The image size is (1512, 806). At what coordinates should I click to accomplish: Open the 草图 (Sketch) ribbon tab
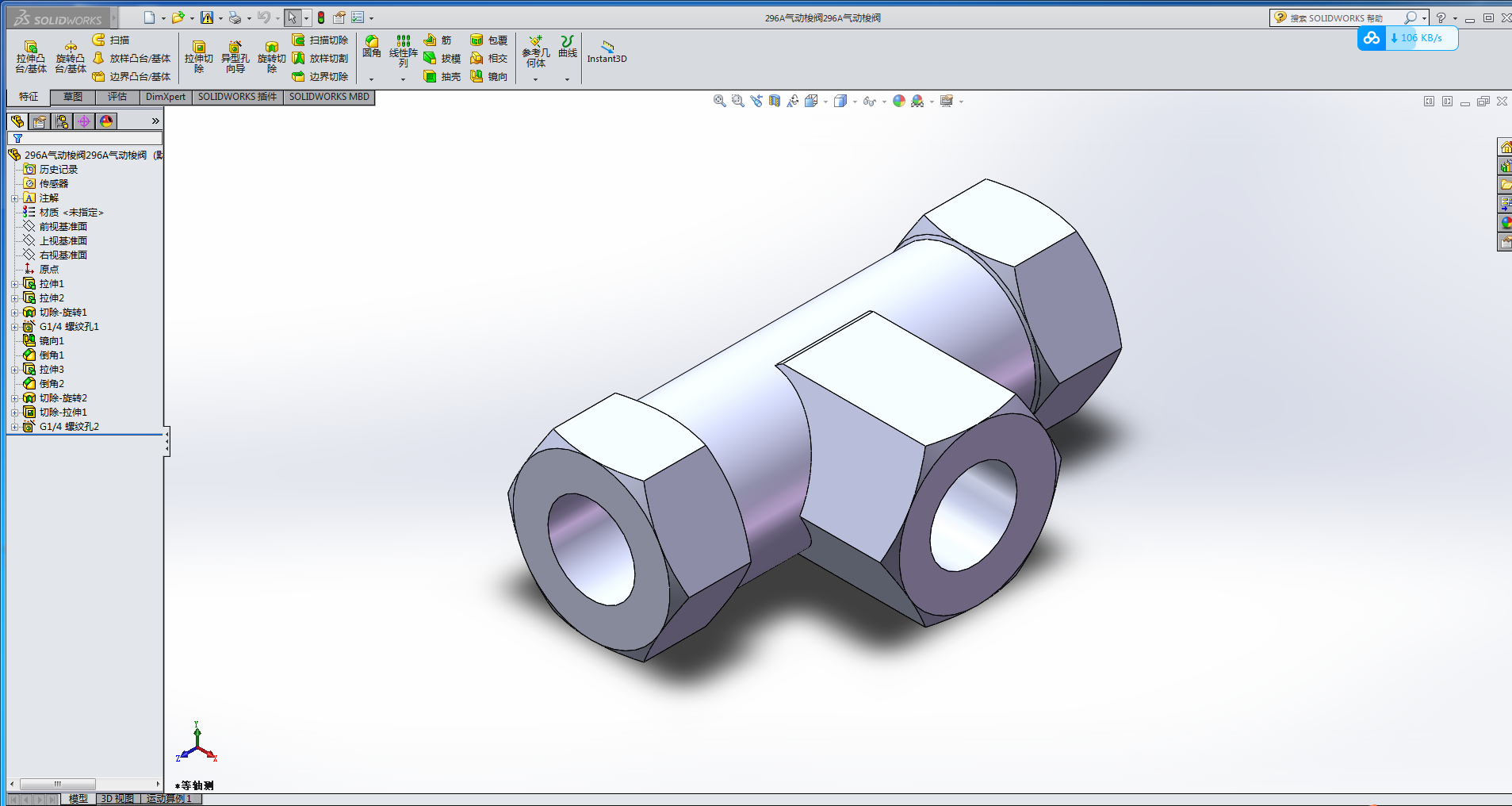pos(73,97)
